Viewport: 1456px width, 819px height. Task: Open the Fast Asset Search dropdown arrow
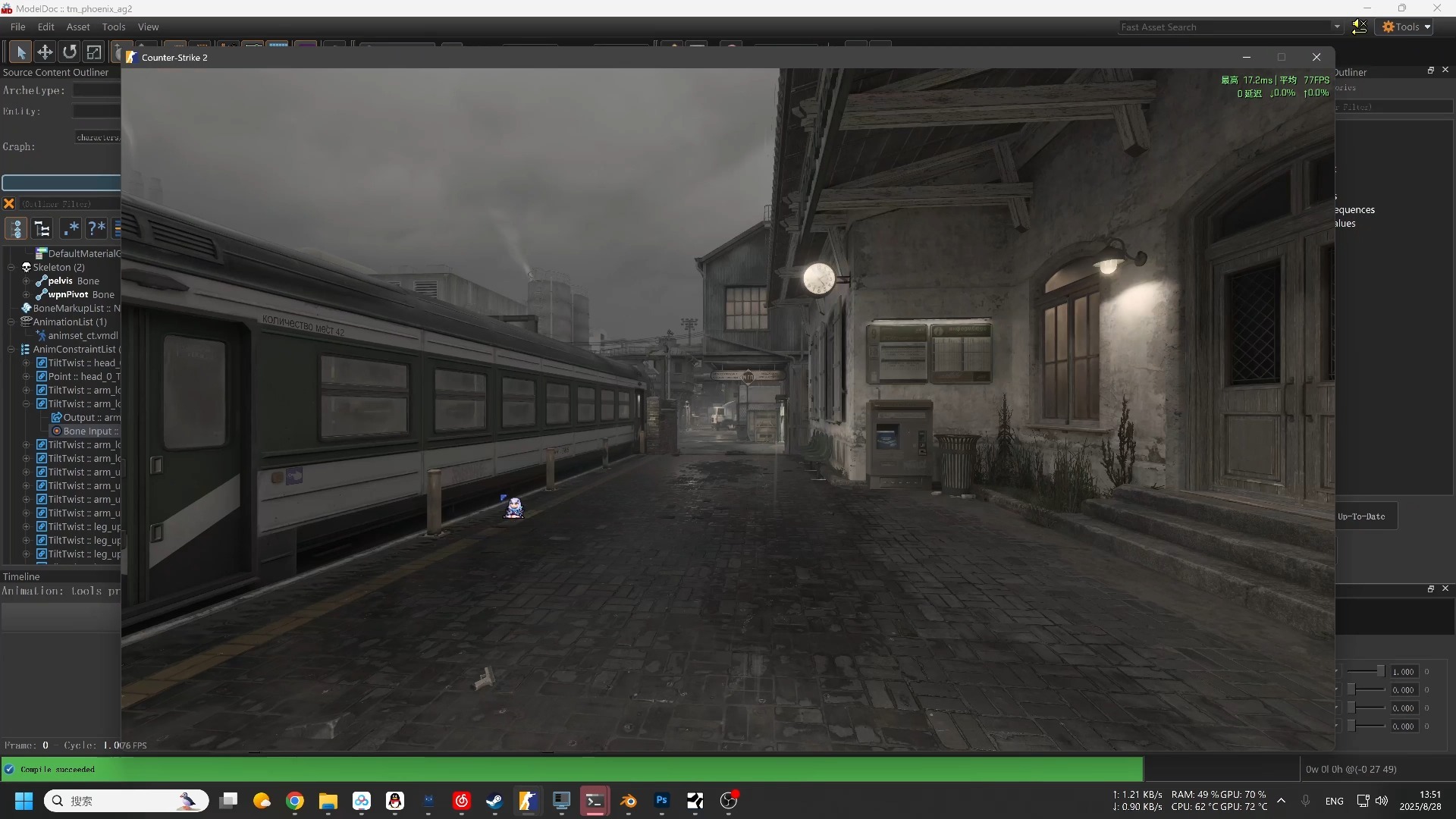1337,27
